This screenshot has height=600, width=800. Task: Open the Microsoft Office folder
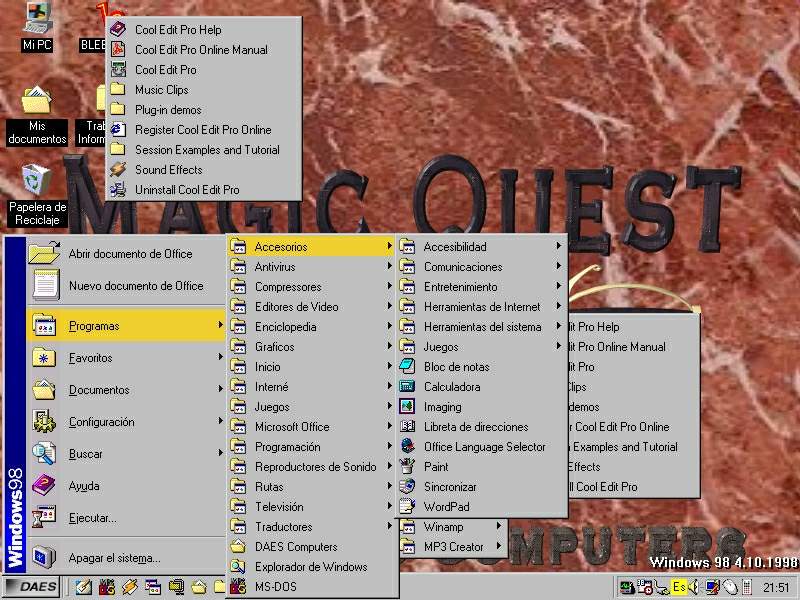pos(312,427)
